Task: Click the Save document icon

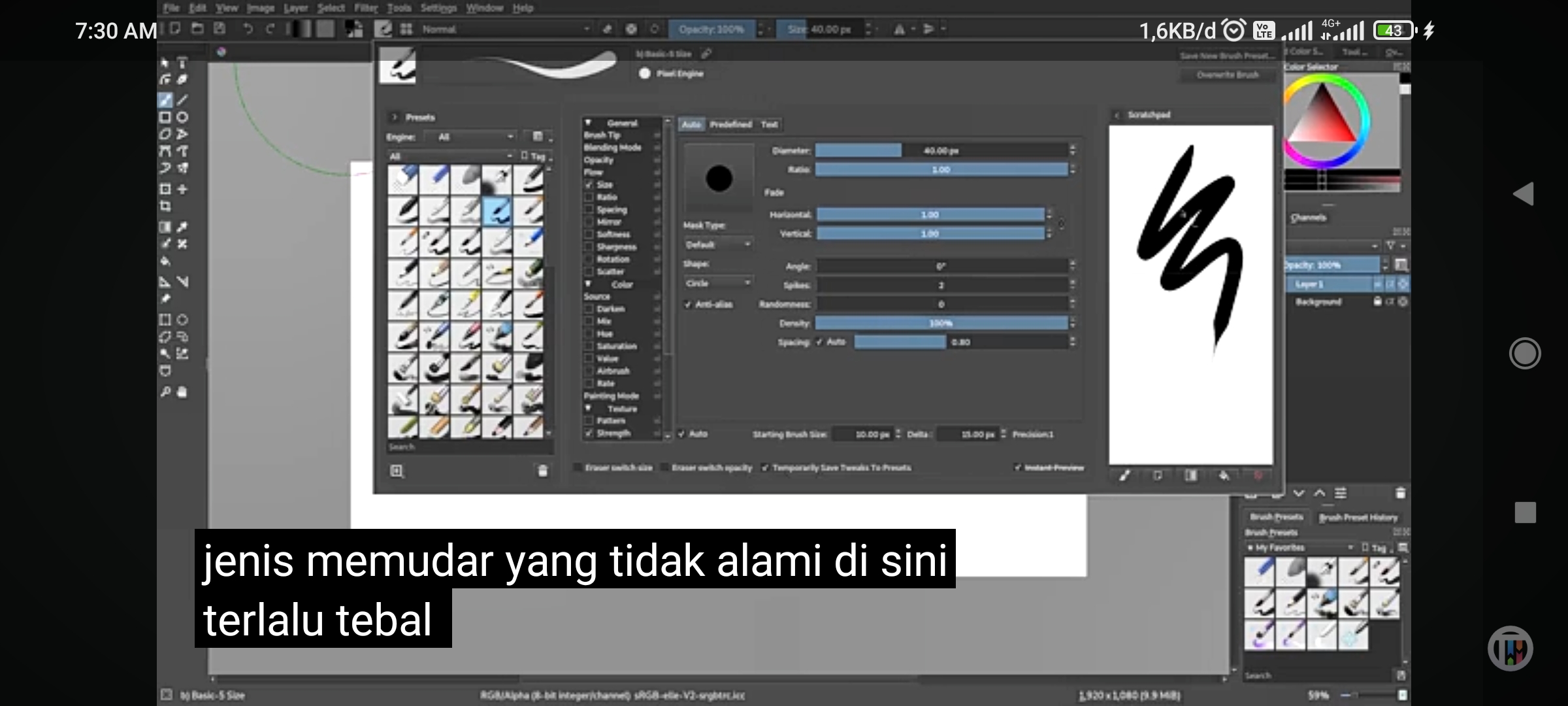Action: (x=220, y=29)
